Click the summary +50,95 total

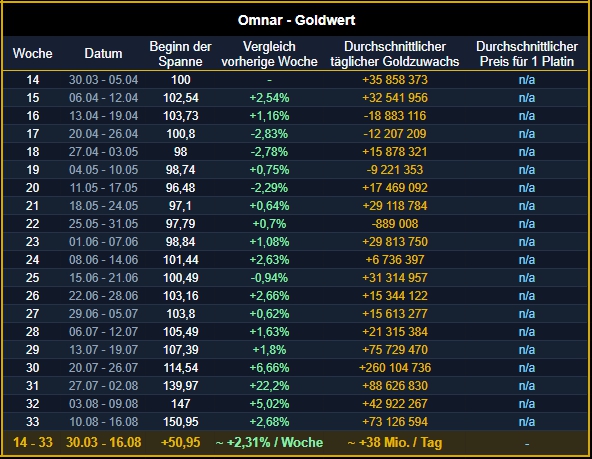coord(180,442)
